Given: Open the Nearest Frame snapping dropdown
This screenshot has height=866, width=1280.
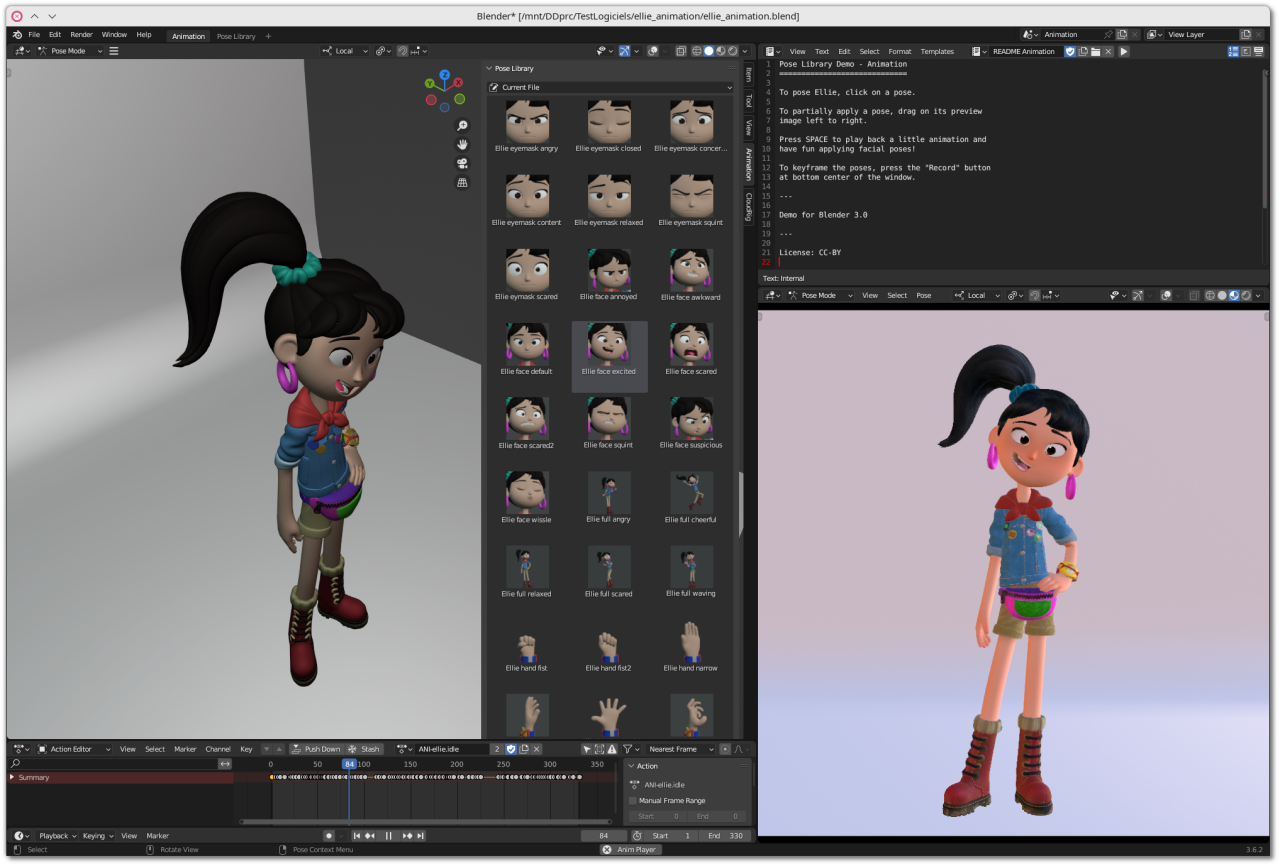Looking at the screenshot, I should [x=681, y=749].
